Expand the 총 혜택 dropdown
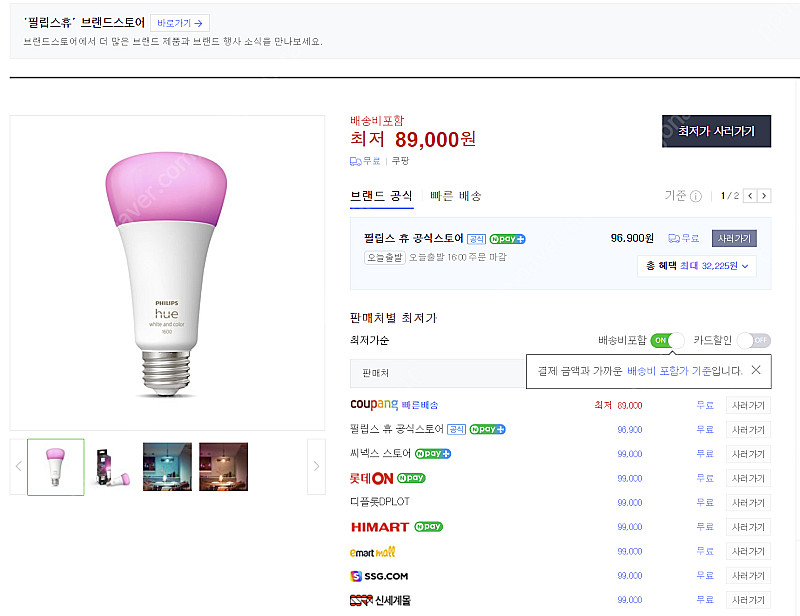This screenshot has width=800, height=616. 697,266
